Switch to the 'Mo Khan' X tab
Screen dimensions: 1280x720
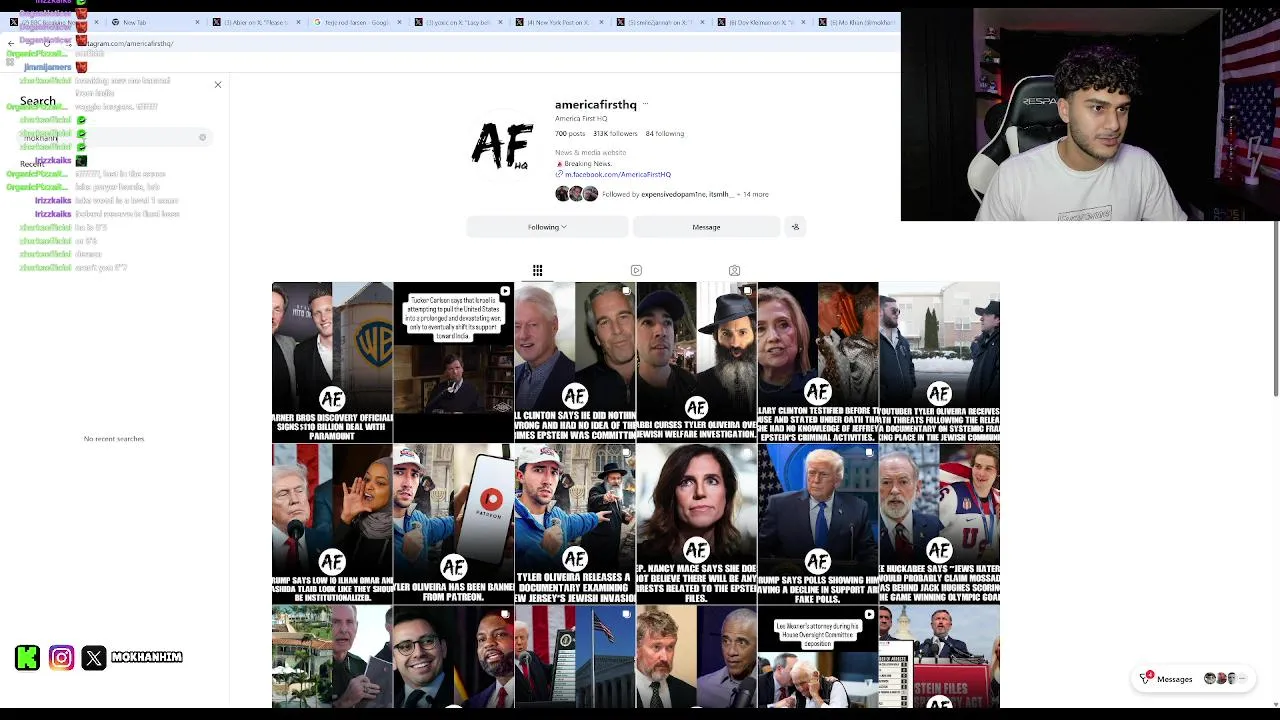coord(855,22)
